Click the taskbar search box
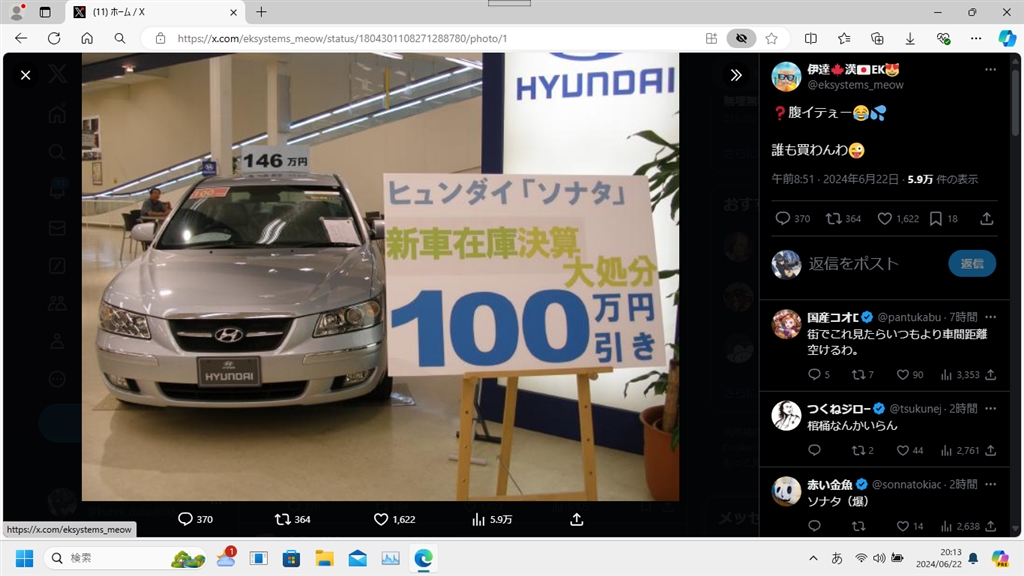Viewport: 1024px width, 576px height. (x=127, y=558)
